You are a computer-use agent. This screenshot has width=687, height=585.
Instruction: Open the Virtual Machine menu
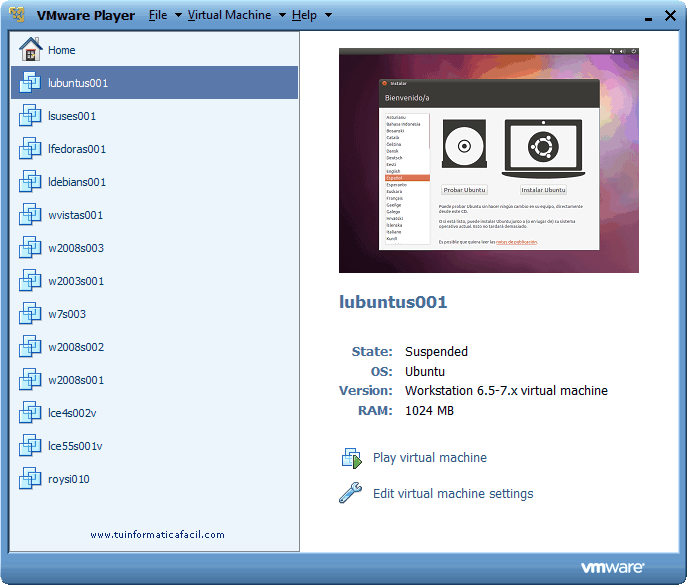click(229, 15)
